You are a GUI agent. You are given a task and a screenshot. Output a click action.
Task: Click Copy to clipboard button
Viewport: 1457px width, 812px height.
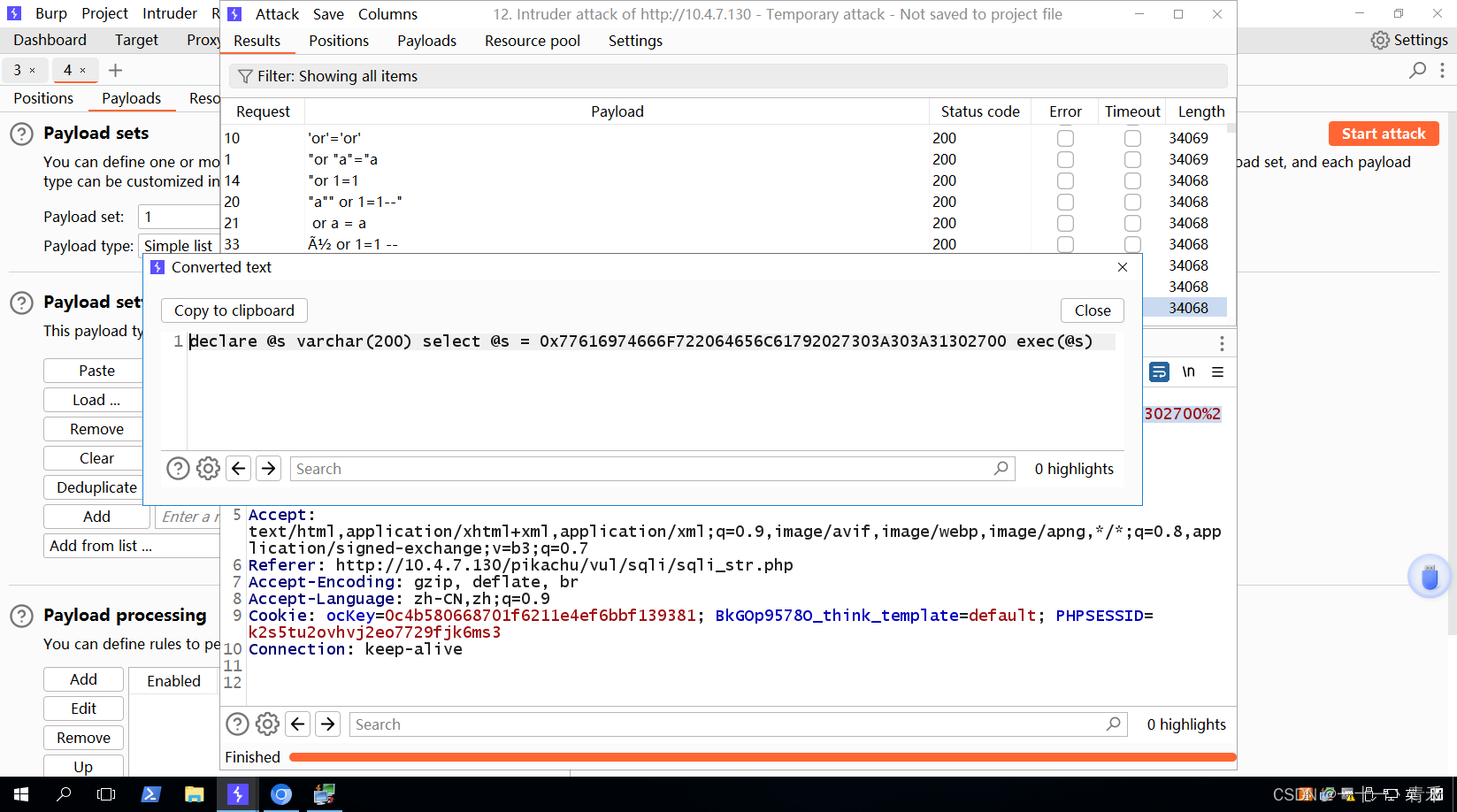[x=234, y=310]
